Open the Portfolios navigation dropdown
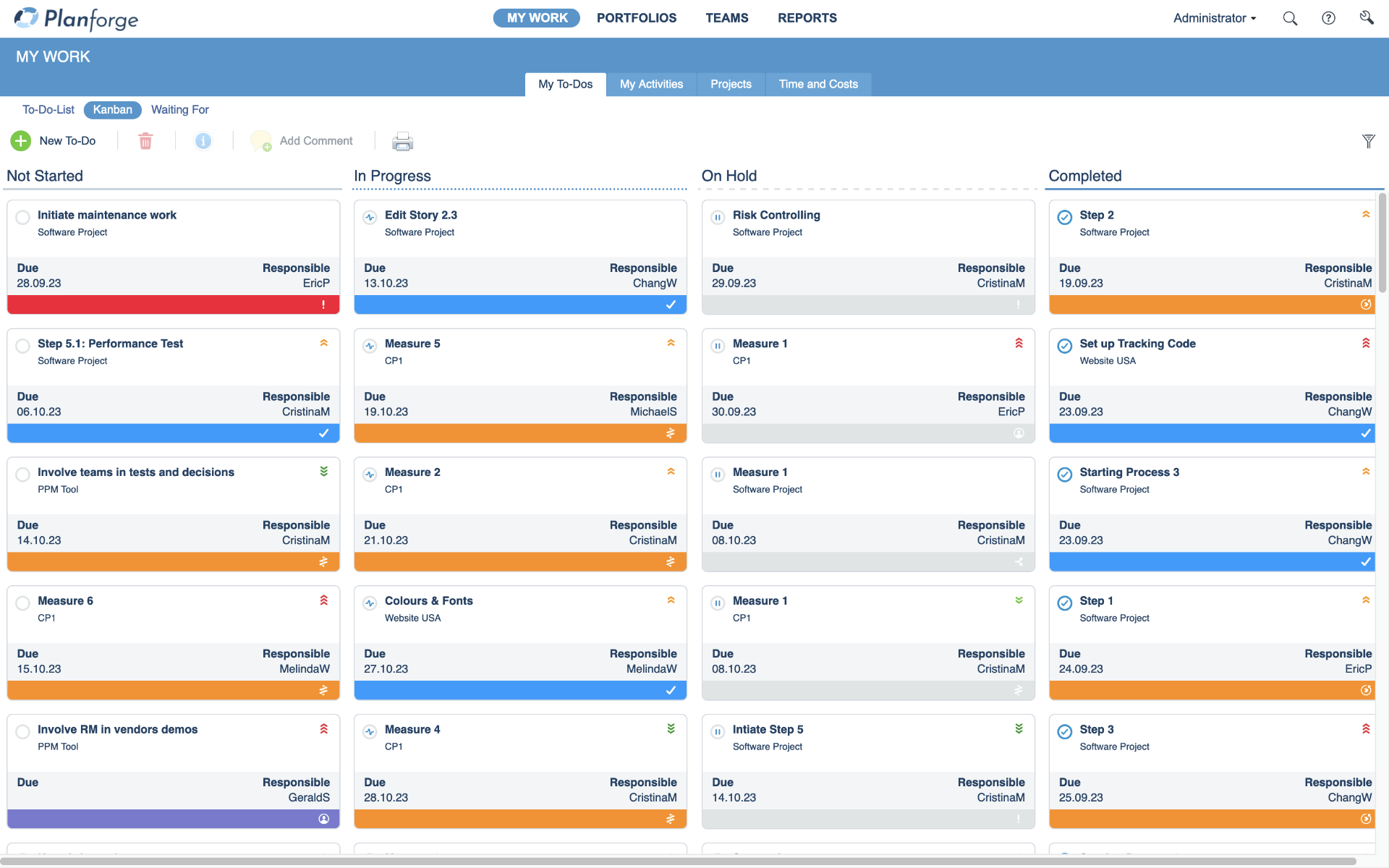1389x868 pixels. (x=636, y=17)
